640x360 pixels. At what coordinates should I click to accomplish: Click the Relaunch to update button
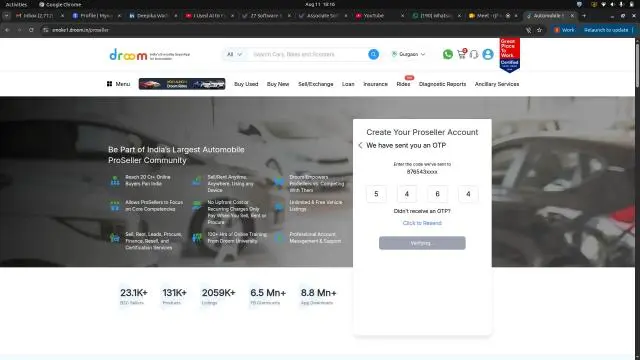[606, 30]
